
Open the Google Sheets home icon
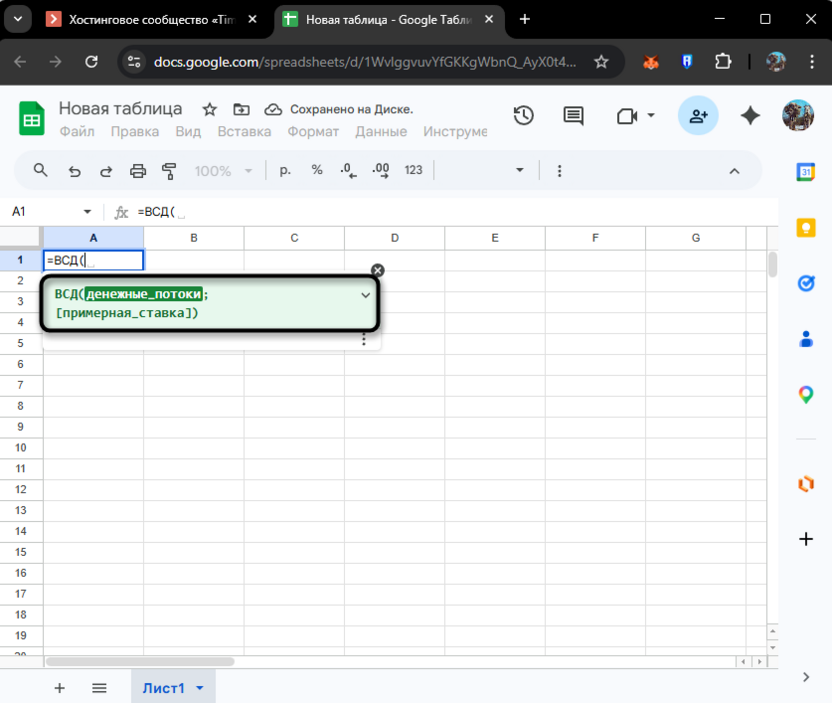(32, 118)
